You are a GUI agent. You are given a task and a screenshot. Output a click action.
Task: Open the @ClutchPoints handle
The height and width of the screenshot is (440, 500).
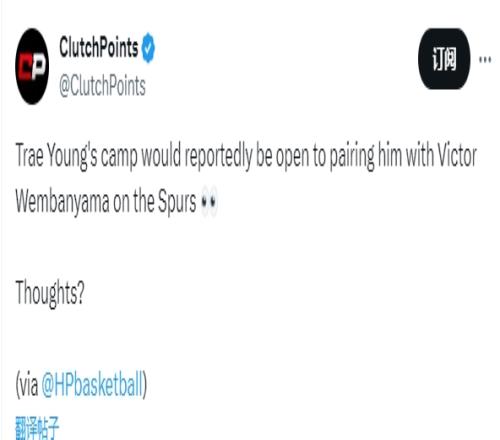102,86
